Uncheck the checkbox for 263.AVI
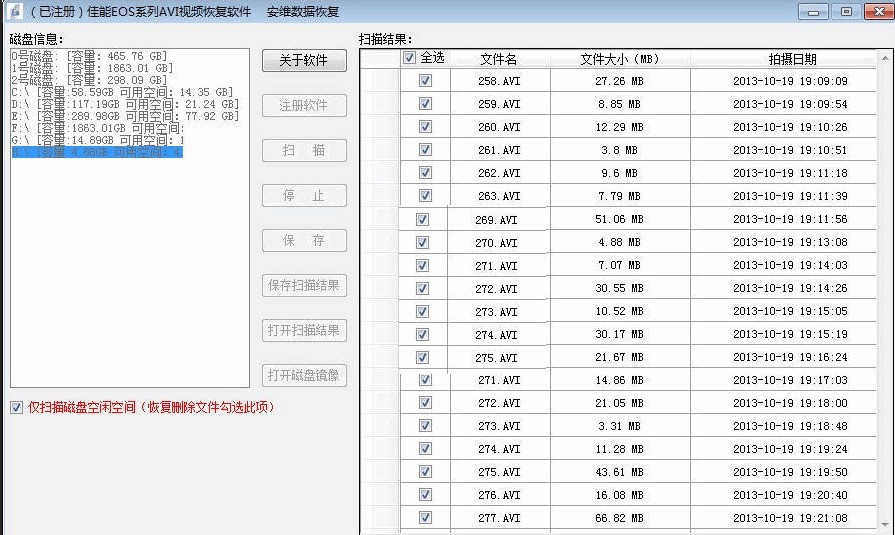 coord(425,195)
